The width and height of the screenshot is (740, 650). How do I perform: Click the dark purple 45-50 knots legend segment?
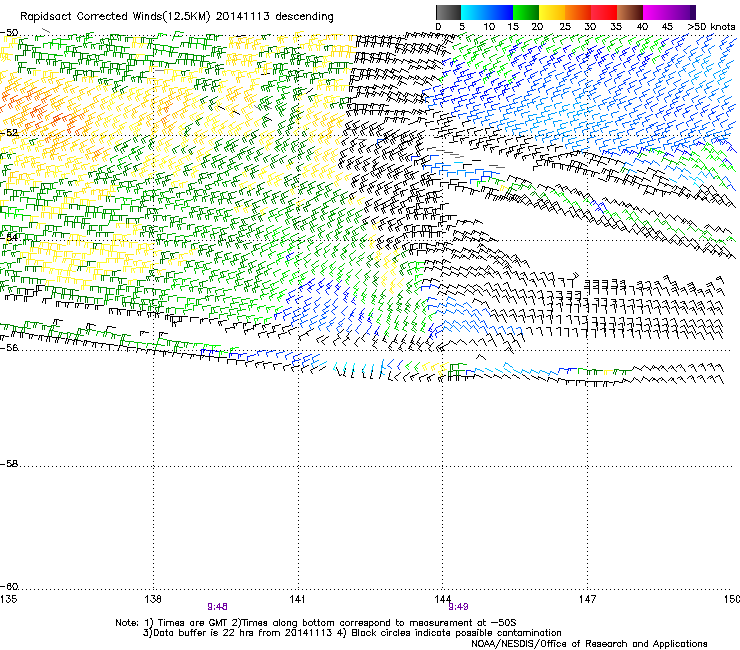pyautogui.click(x=682, y=12)
